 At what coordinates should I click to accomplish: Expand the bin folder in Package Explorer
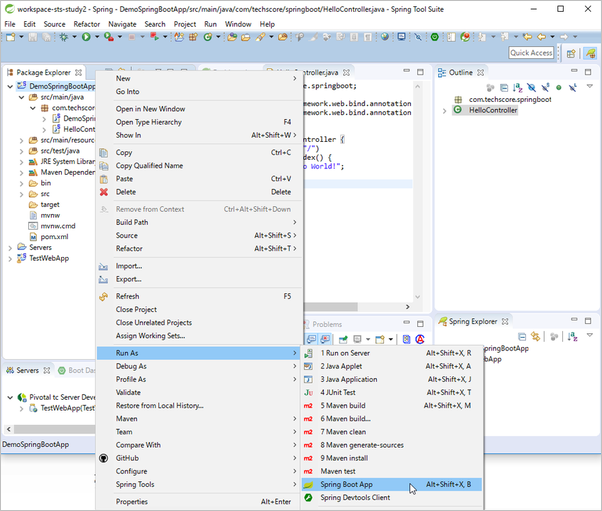click(22, 183)
